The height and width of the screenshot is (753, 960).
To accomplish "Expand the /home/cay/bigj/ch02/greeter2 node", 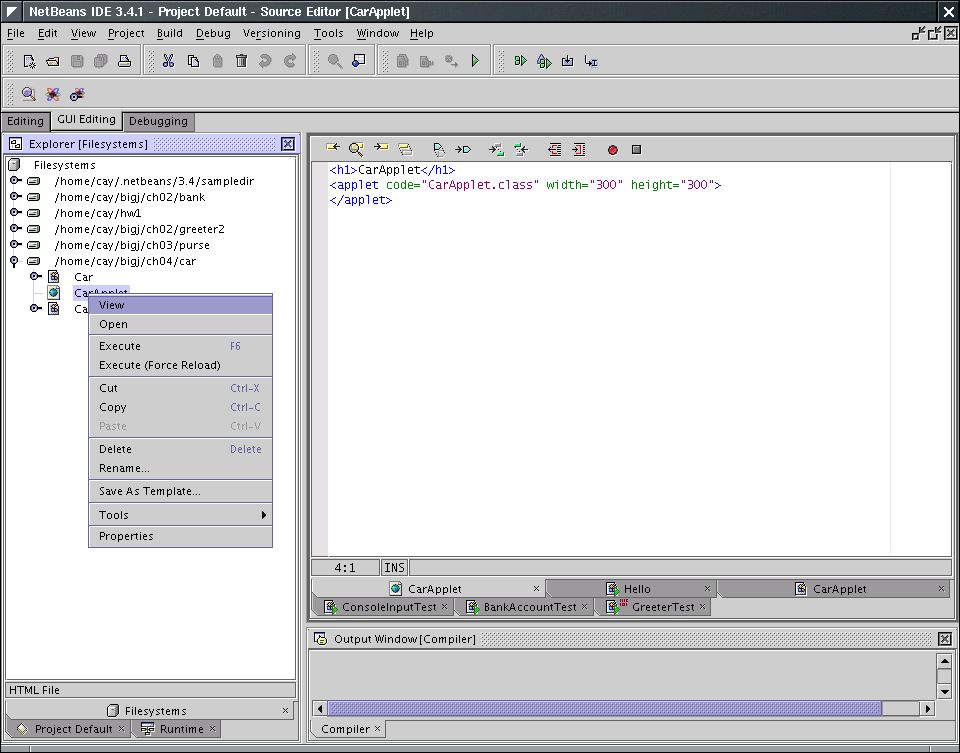I will click(x=15, y=228).
